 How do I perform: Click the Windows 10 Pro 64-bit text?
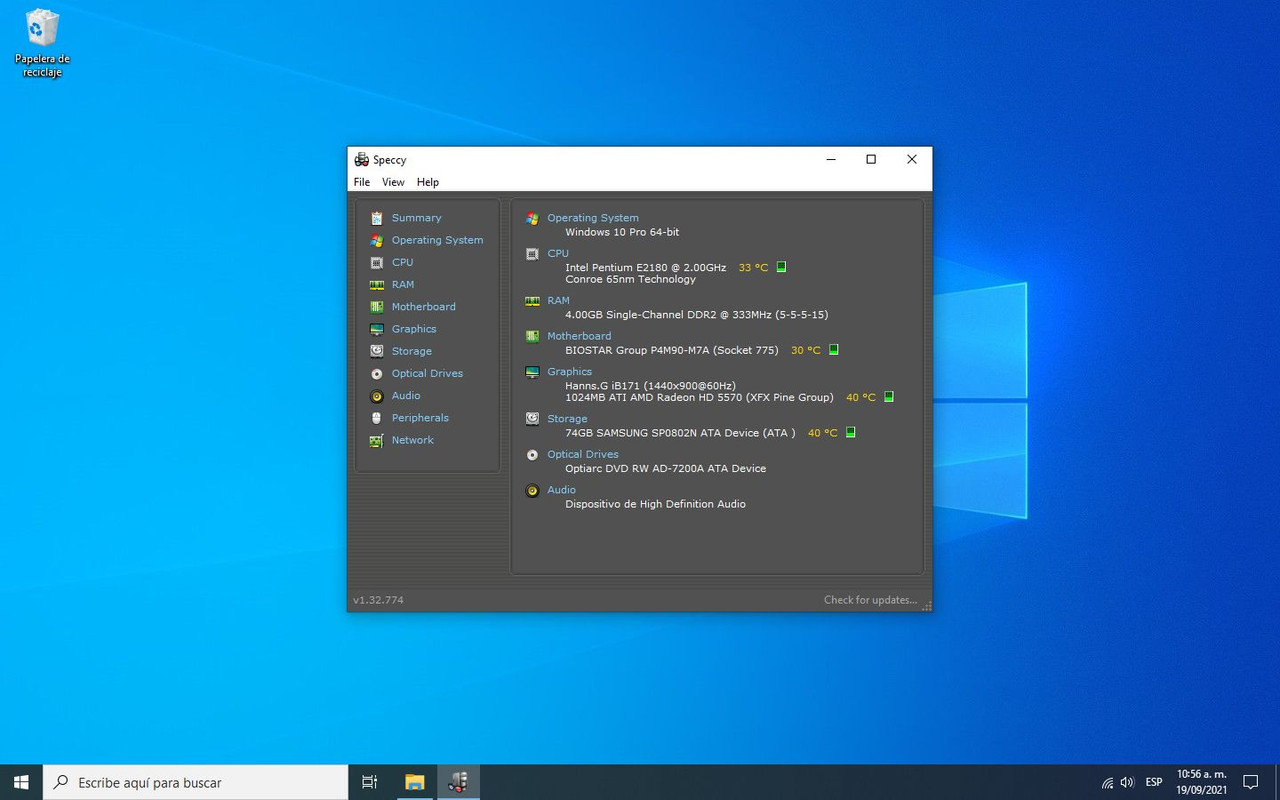(x=622, y=232)
